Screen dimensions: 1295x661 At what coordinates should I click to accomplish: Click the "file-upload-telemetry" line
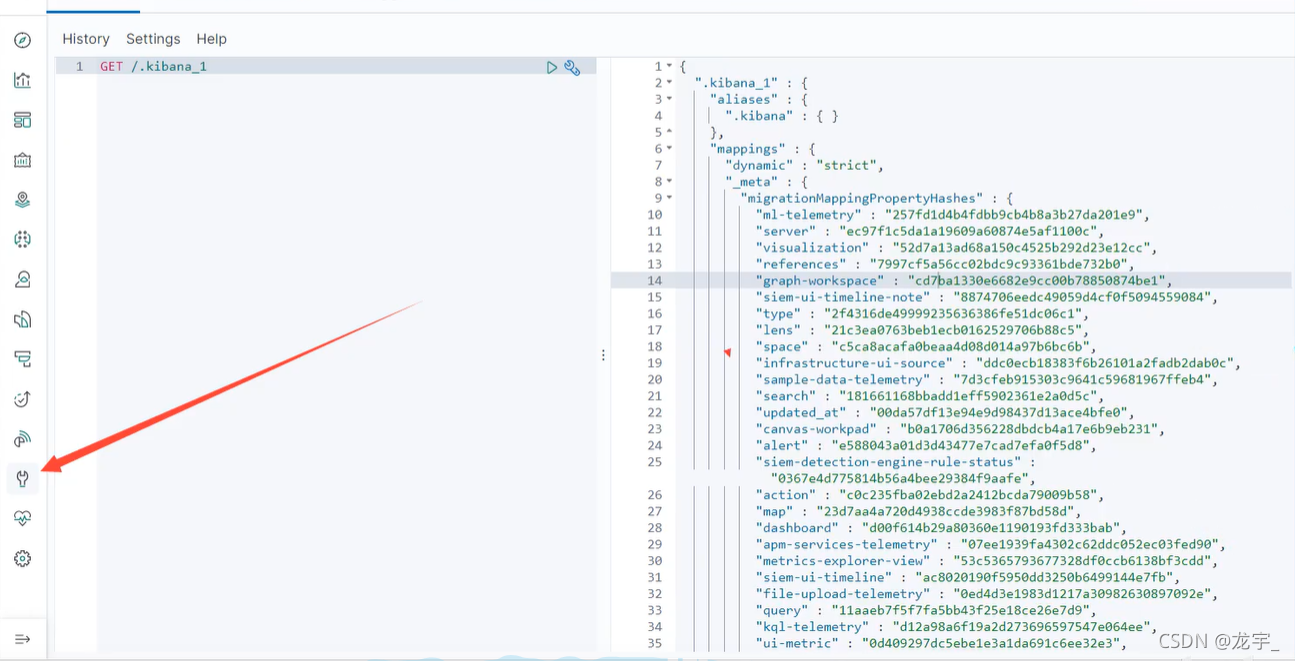[987, 594]
